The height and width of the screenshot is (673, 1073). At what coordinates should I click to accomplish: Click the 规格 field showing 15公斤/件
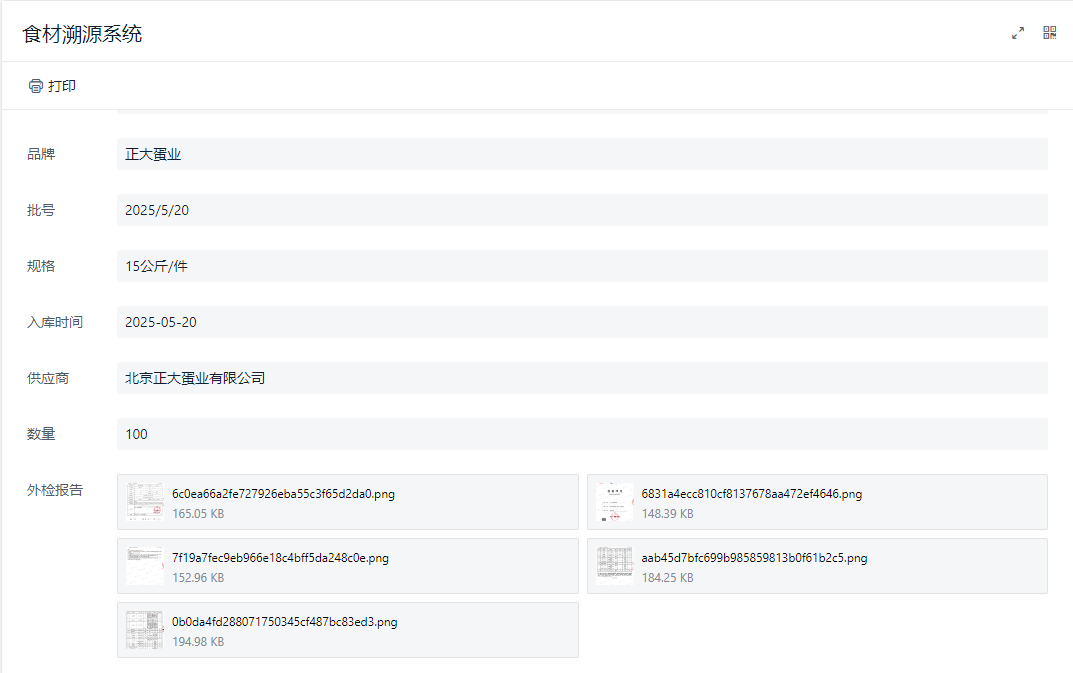(582, 266)
